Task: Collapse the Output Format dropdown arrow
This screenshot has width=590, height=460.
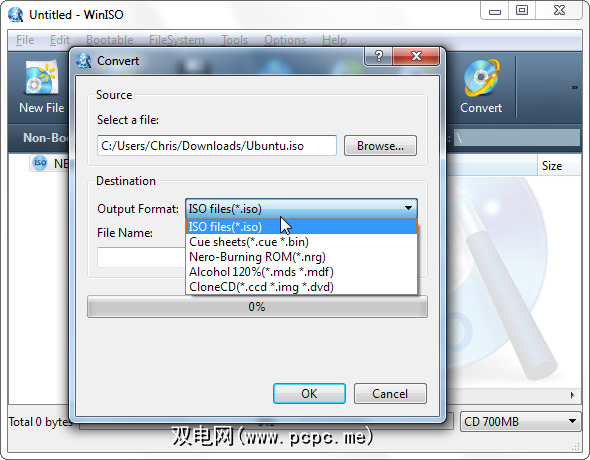Action: coord(408,208)
